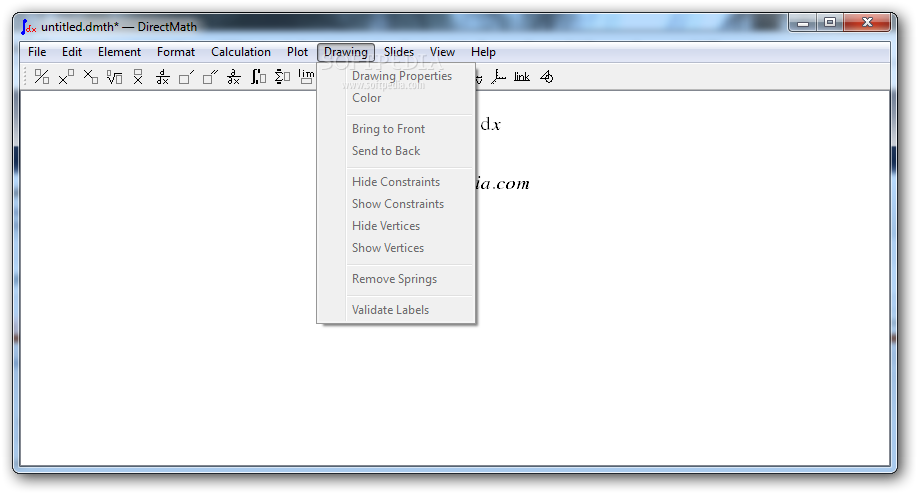Close the DirectMath window
Viewport: 918px width, 494px height.
[x=867, y=23]
